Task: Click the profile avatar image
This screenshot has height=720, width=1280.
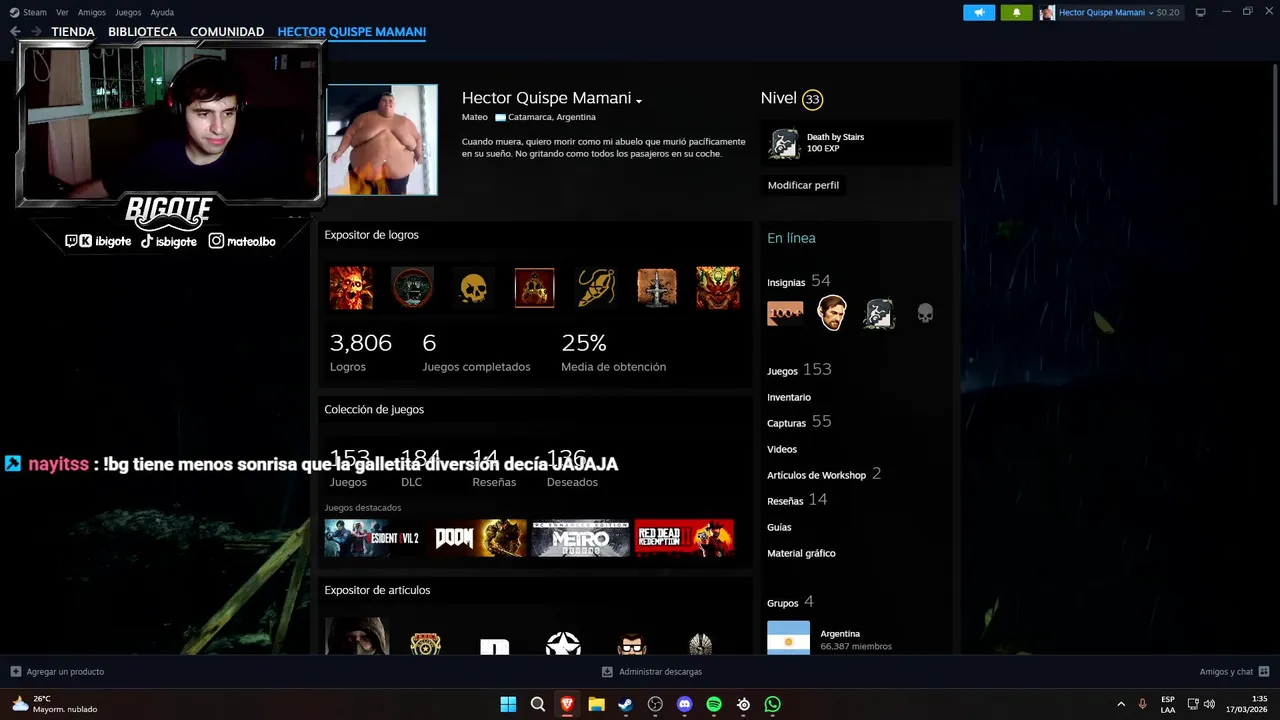Action: coord(382,139)
